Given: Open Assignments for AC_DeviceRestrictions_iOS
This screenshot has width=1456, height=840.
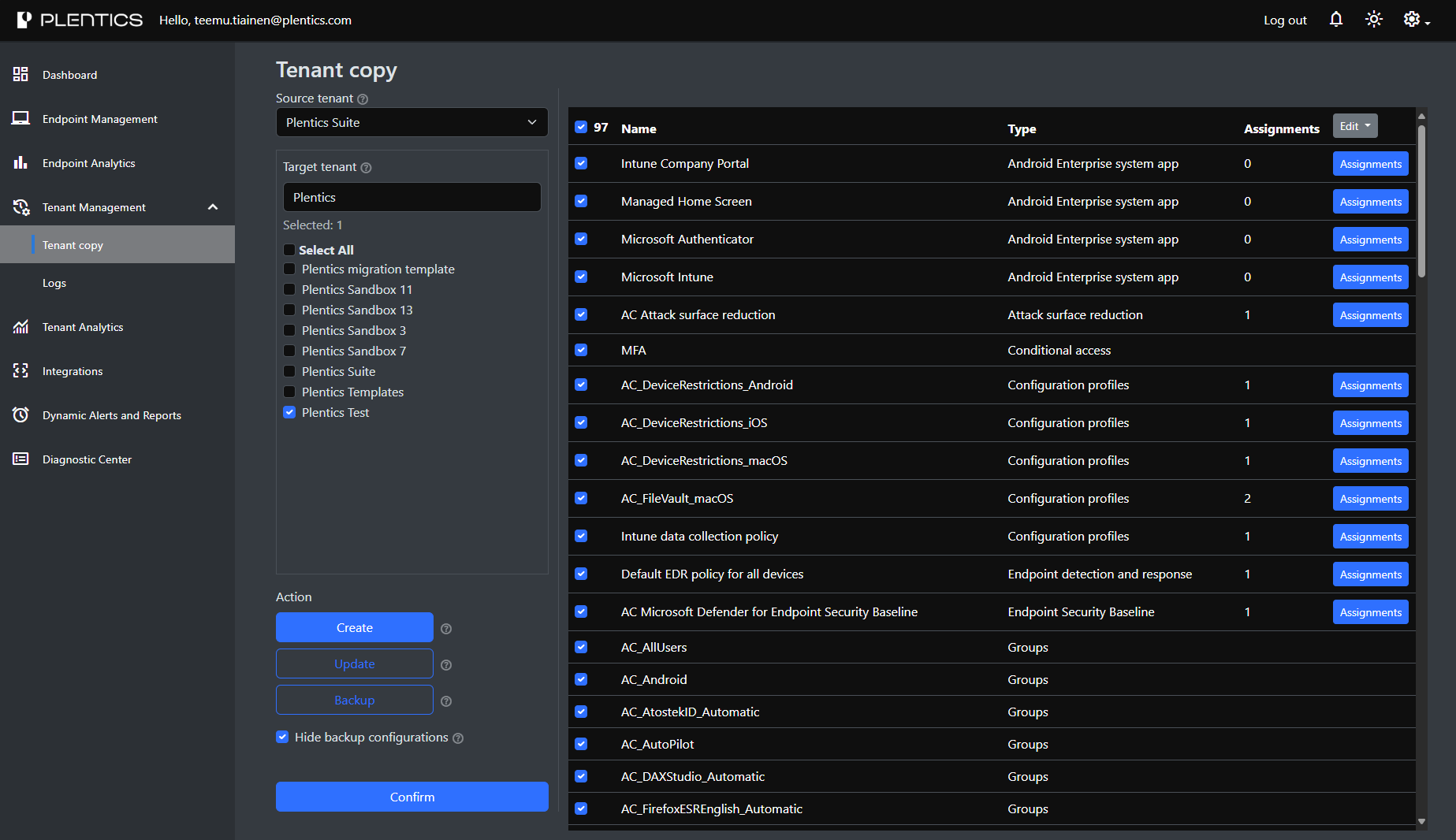Looking at the screenshot, I should click(x=1370, y=423).
